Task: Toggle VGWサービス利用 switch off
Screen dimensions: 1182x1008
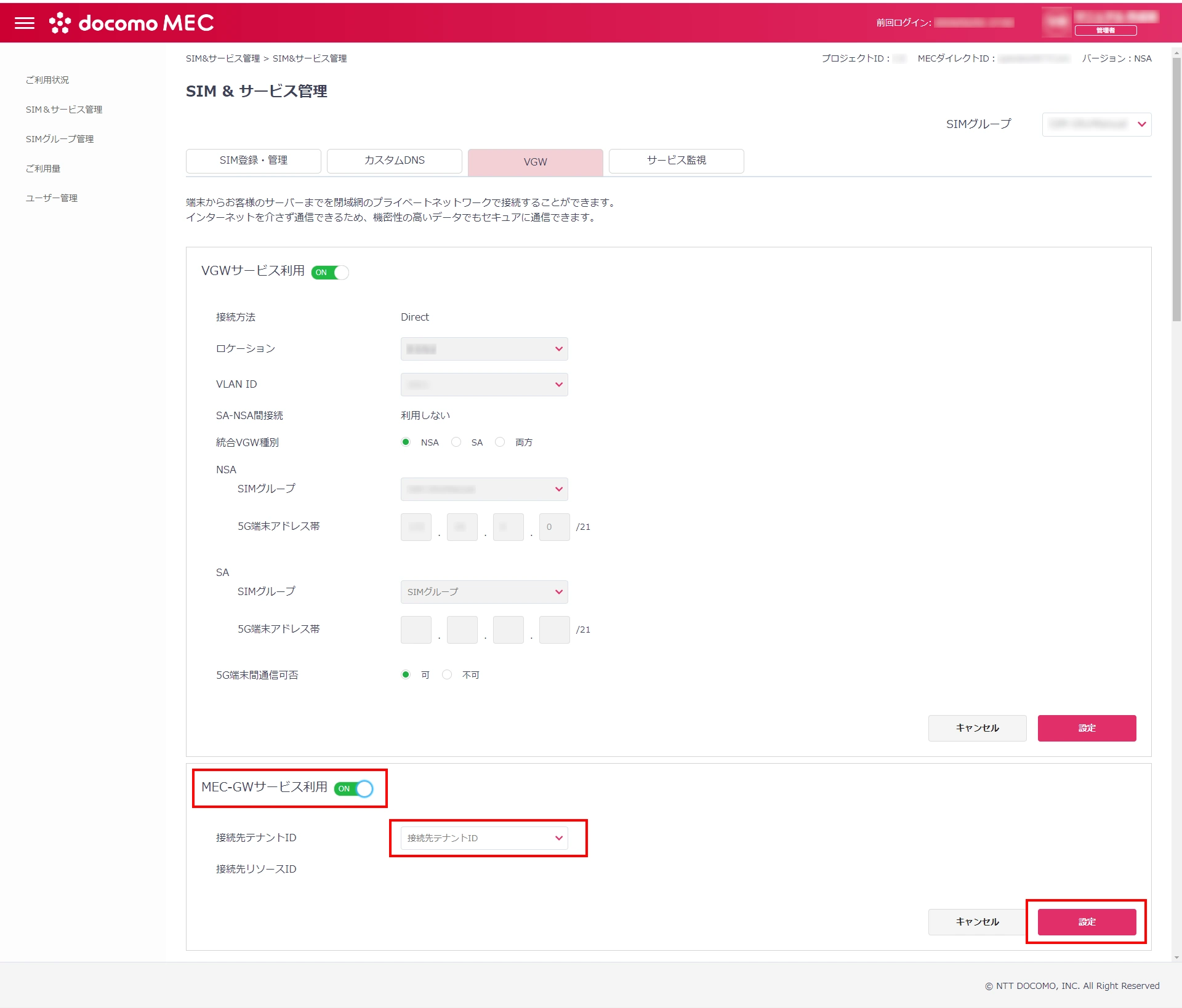Action: (x=331, y=273)
